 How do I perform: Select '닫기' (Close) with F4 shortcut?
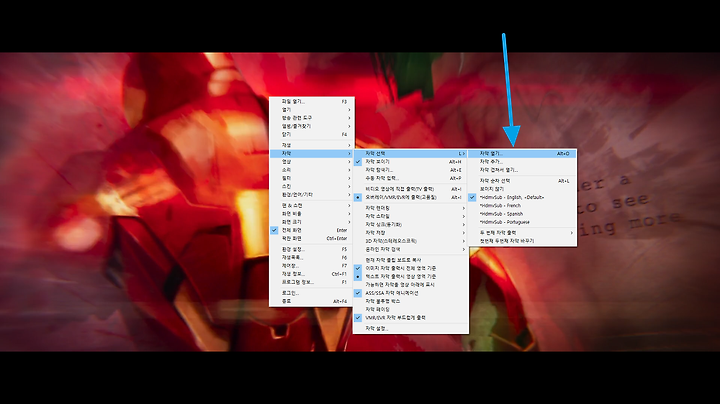point(311,135)
